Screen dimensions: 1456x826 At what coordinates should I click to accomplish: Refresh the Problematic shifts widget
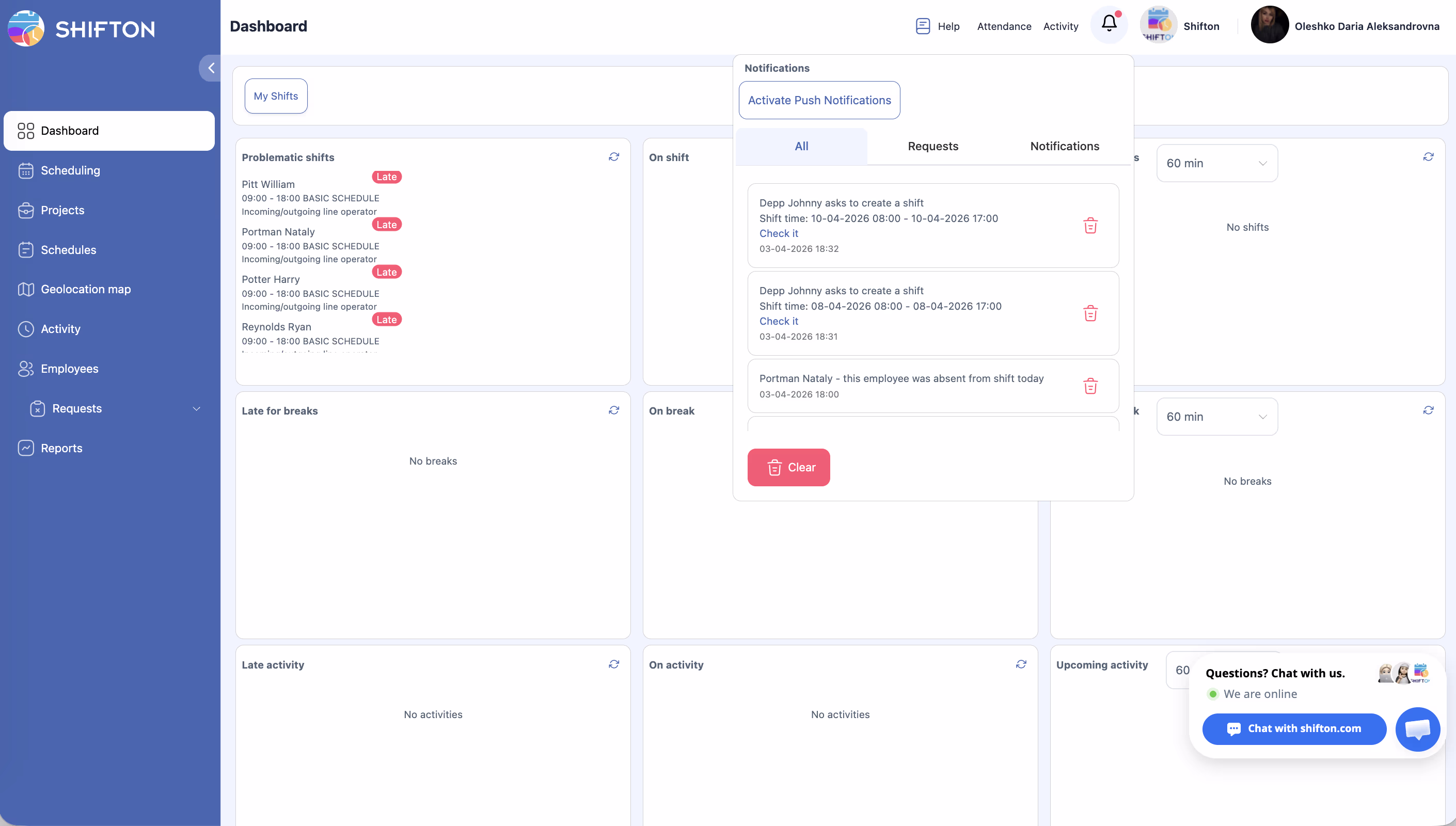(x=614, y=156)
